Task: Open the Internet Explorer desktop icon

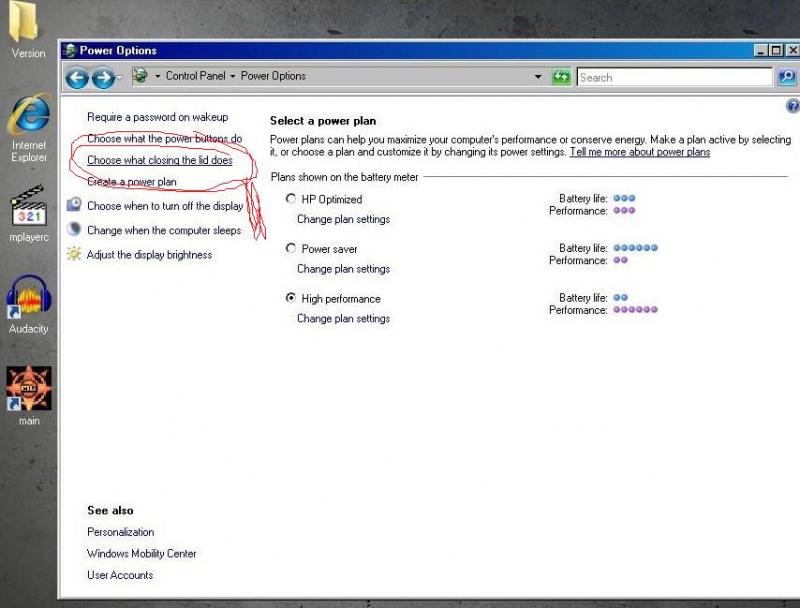Action: coord(29,128)
